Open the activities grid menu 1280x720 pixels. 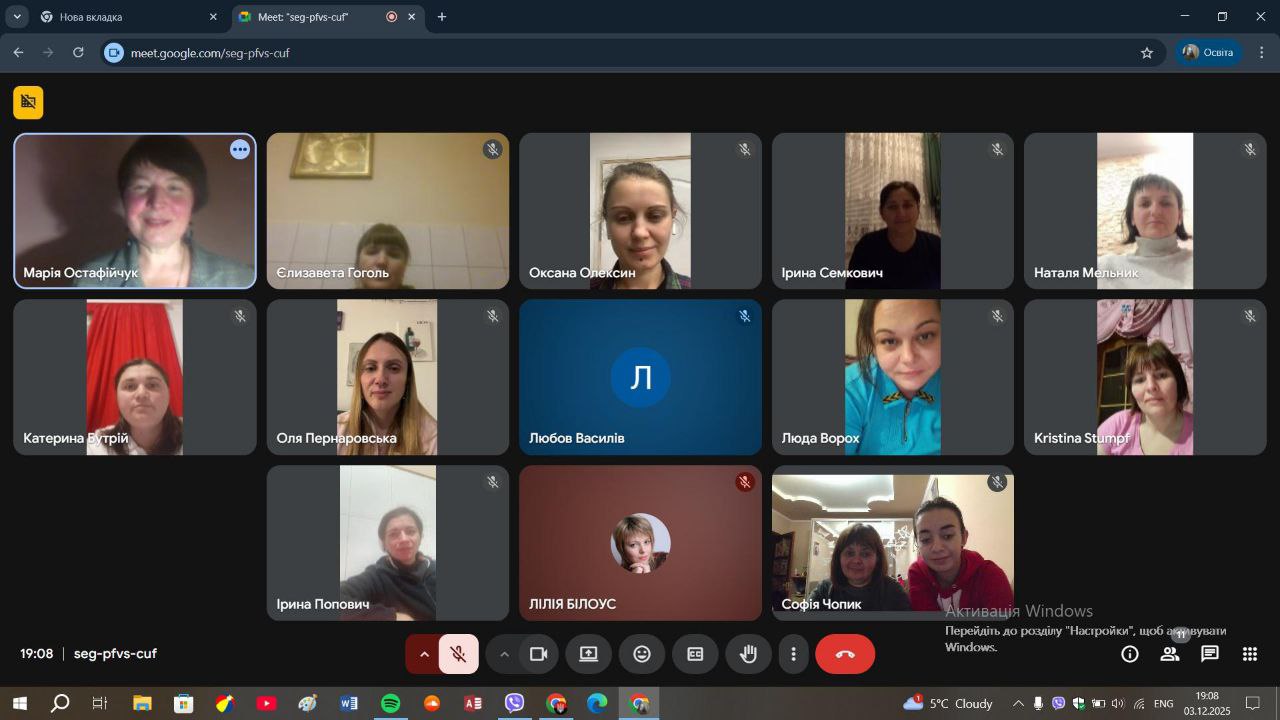[1250, 654]
